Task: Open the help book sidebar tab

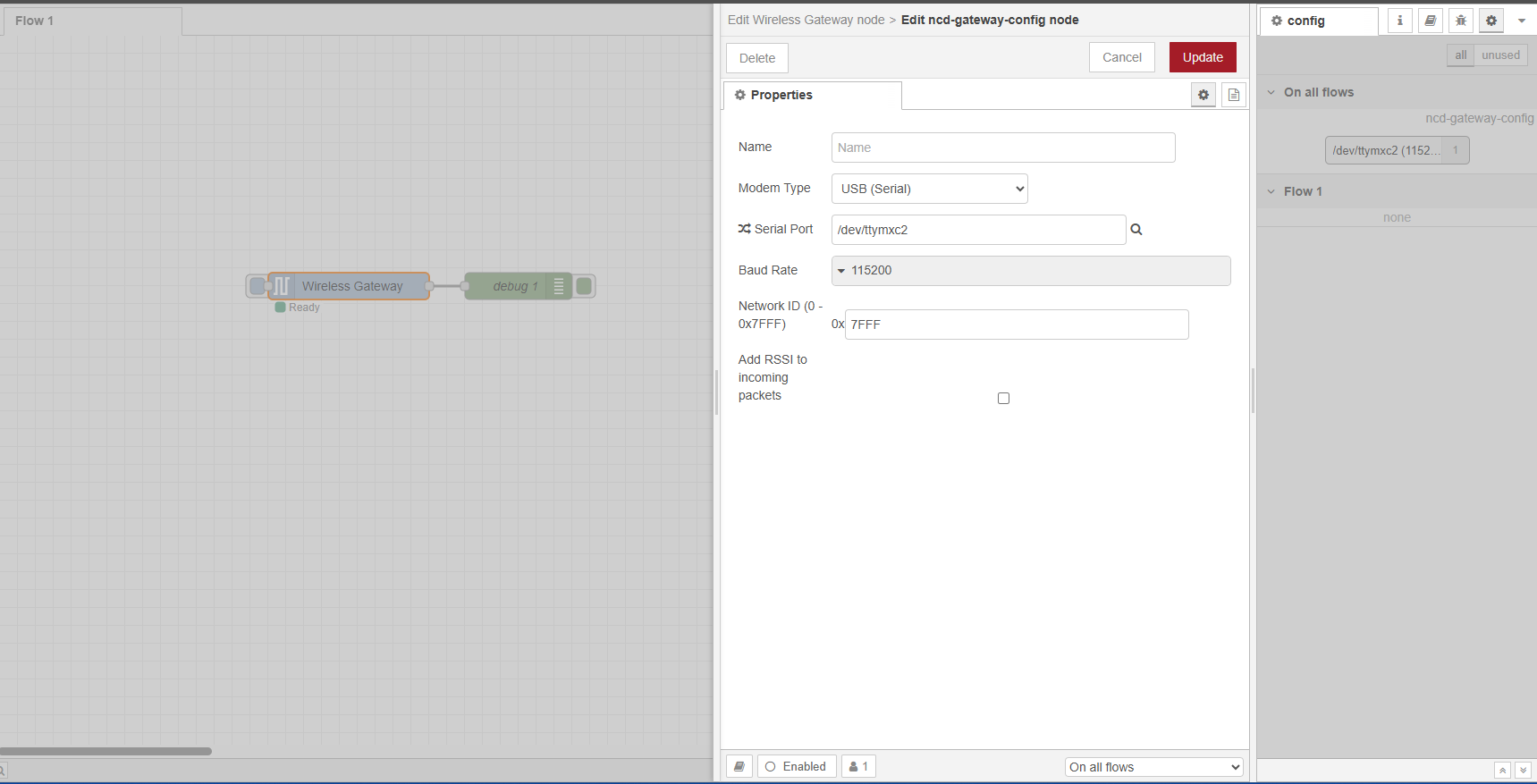Action: tap(1431, 21)
